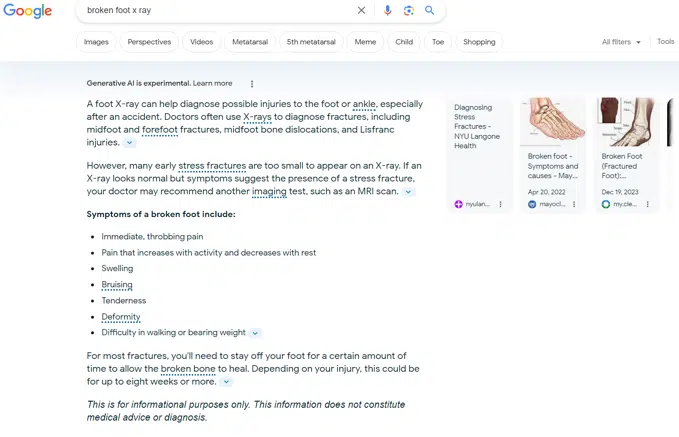Expand sources after 'bearing weight' bullet

click(255, 333)
